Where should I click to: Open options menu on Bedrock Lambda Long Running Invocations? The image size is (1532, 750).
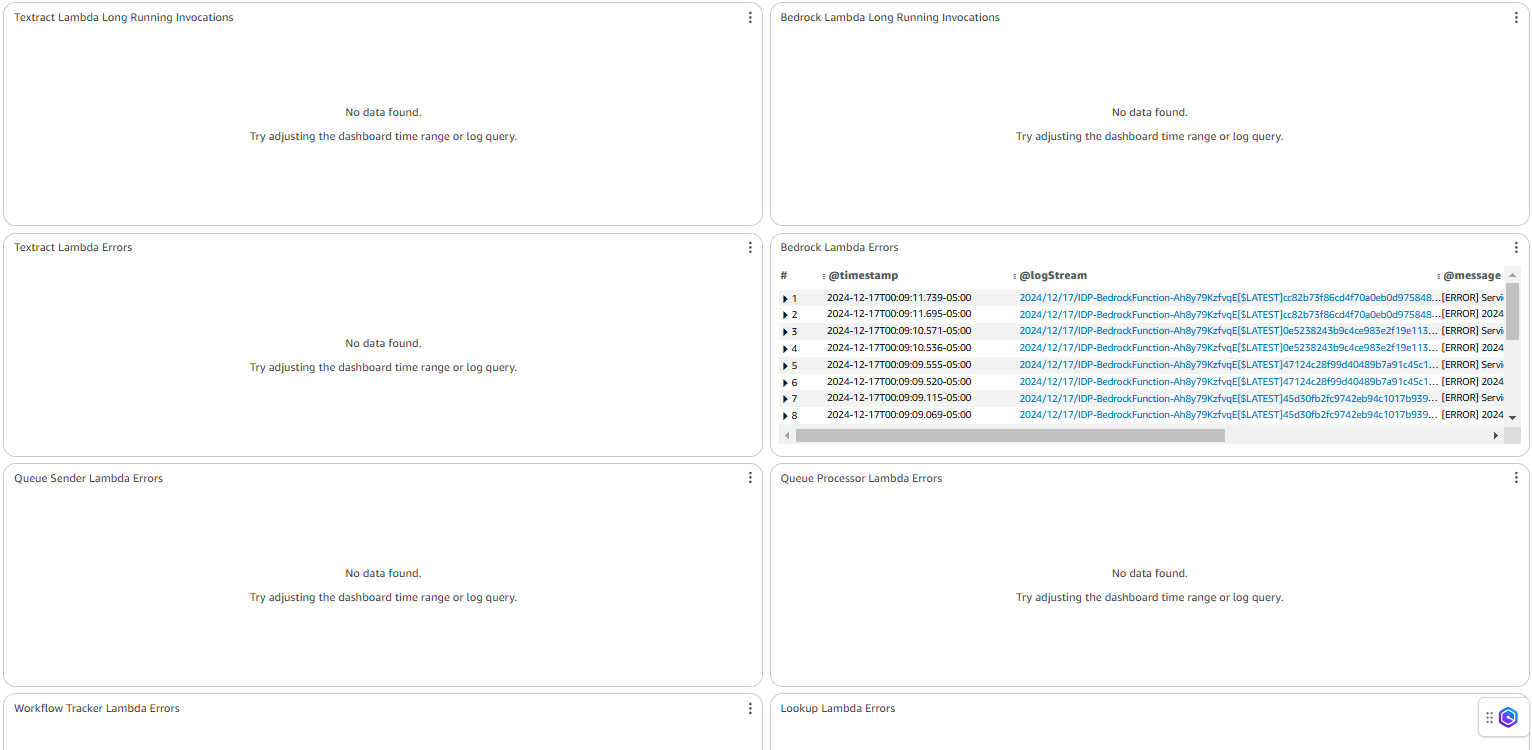pos(1516,17)
